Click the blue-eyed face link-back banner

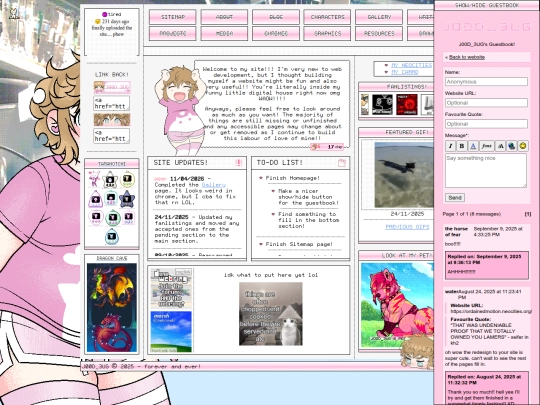112,120
